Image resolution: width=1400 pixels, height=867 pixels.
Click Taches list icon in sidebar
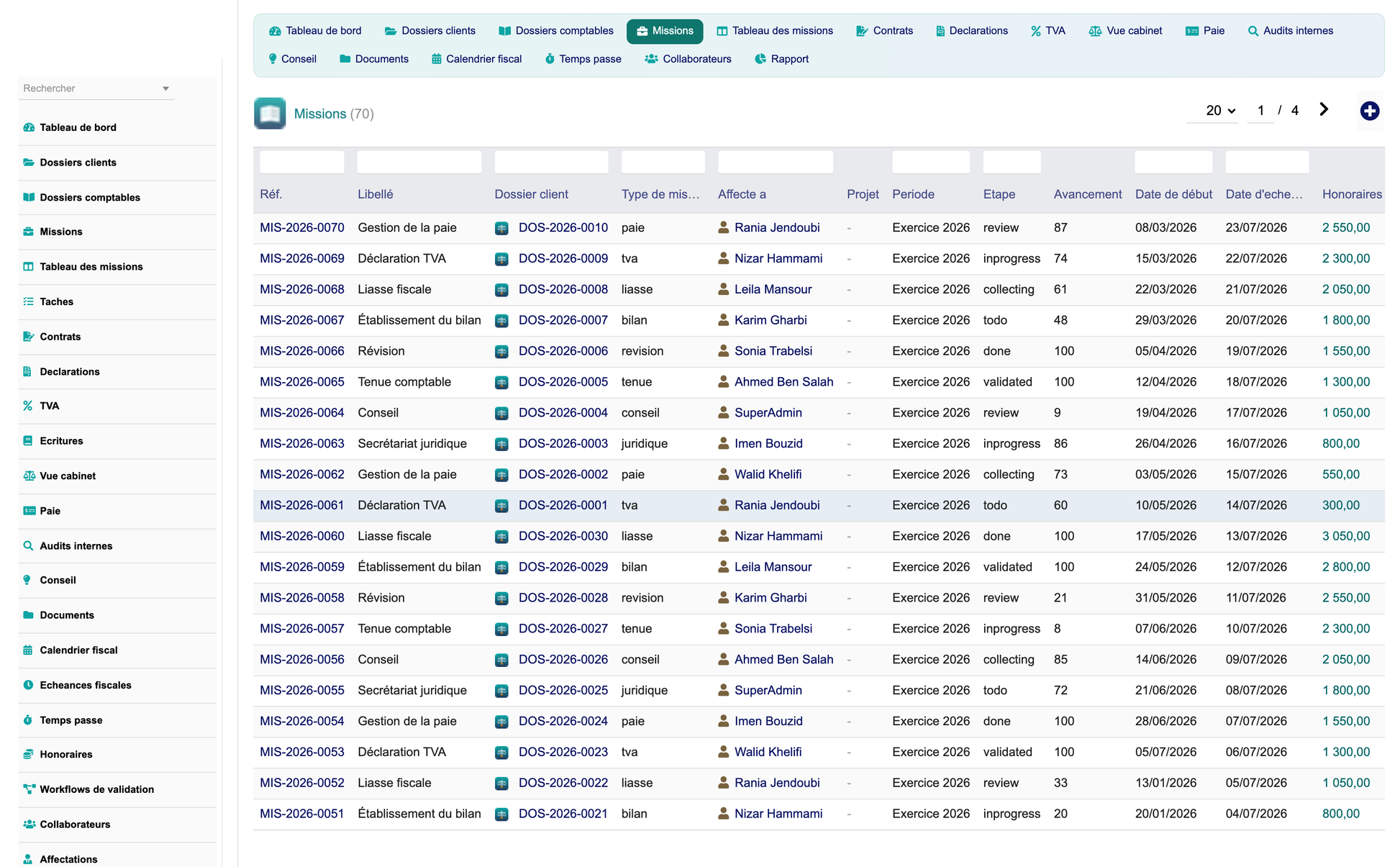(x=29, y=301)
